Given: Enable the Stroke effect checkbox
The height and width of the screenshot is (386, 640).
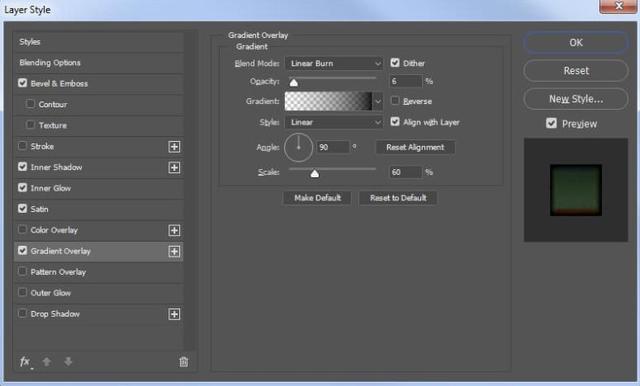Looking at the screenshot, I should (x=22, y=146).
